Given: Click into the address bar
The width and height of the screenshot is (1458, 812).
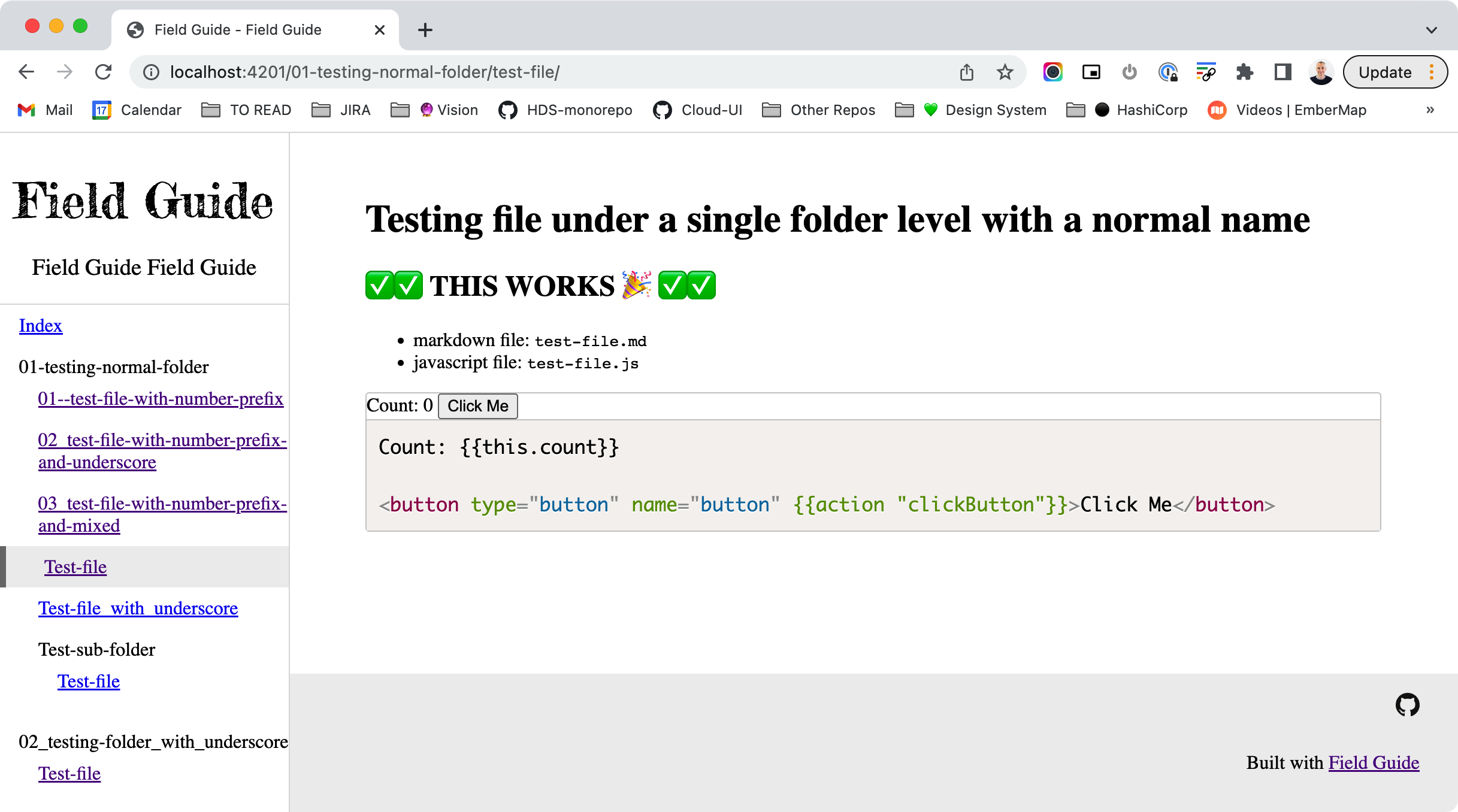Looking at the screenshot, I should (539, 72).
